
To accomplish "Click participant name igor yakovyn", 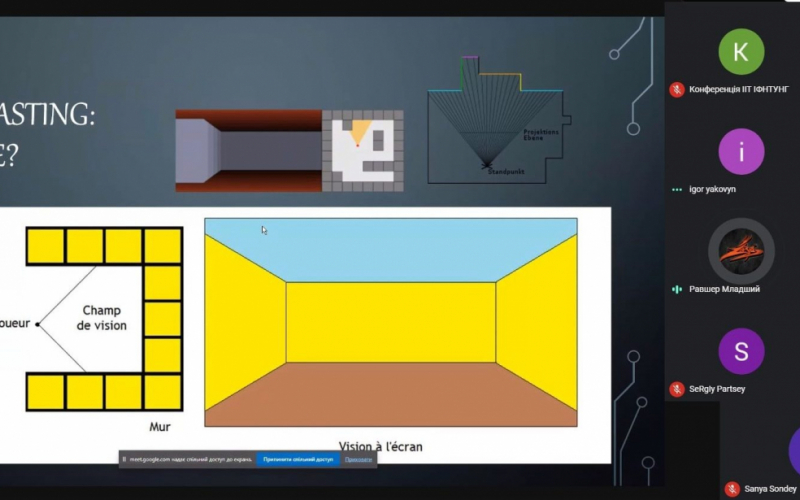I will tap(712, 189).
